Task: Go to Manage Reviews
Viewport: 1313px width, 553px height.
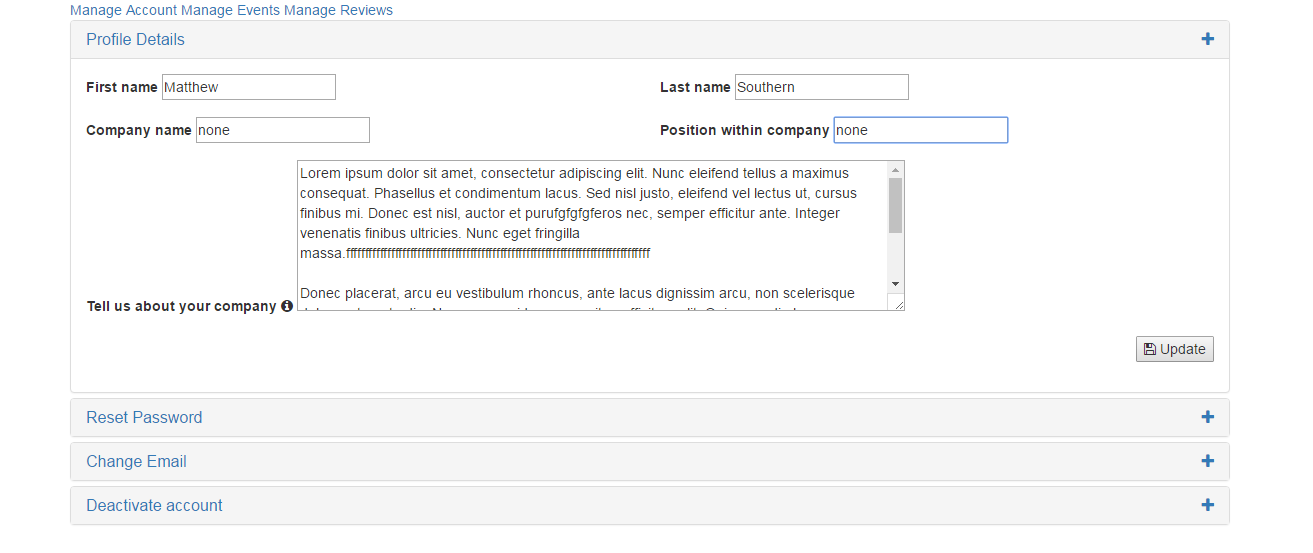Action: pyautogui.click(x=338, y=10)
